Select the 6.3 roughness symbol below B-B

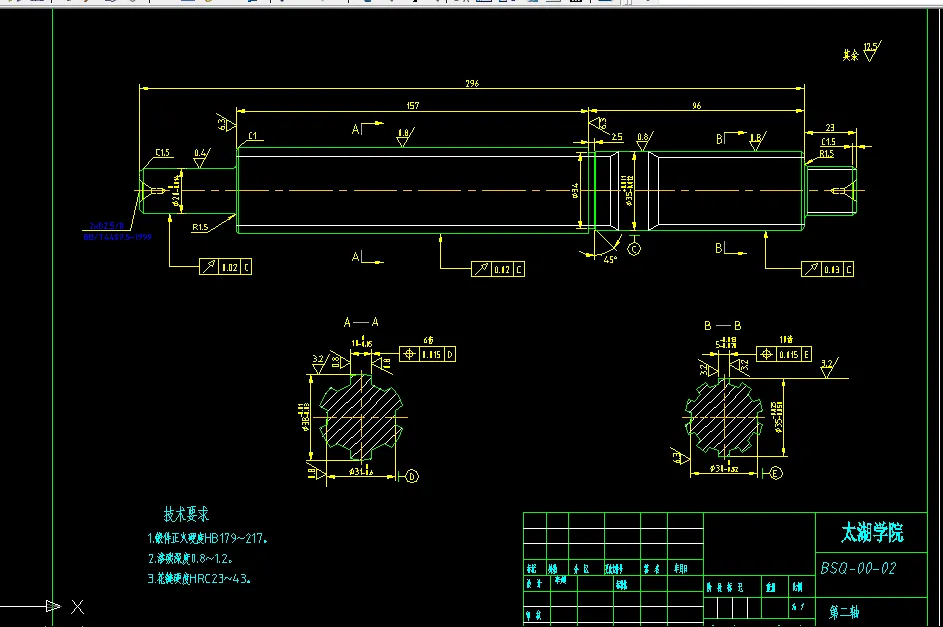680,456
